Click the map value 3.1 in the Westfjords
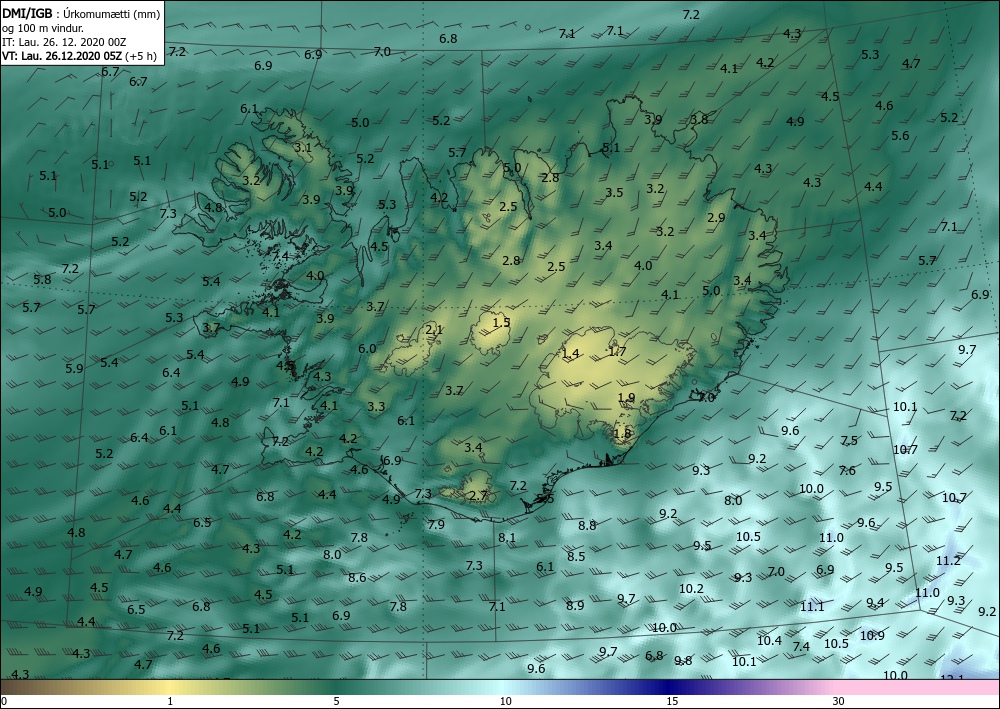The width and height of the screenshot is (1000, 709). point(303,147)
